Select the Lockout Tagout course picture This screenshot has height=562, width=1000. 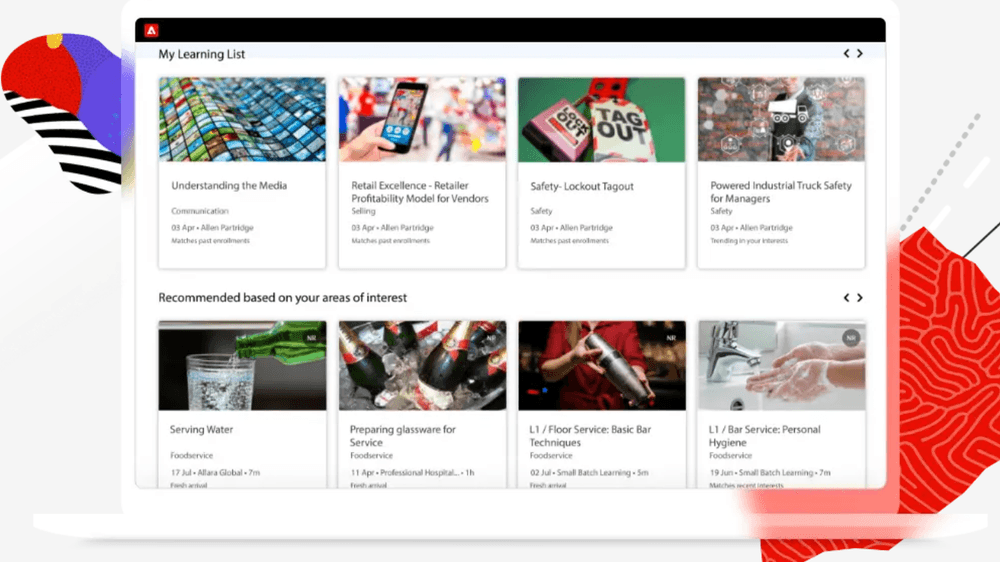pos(601,120)
